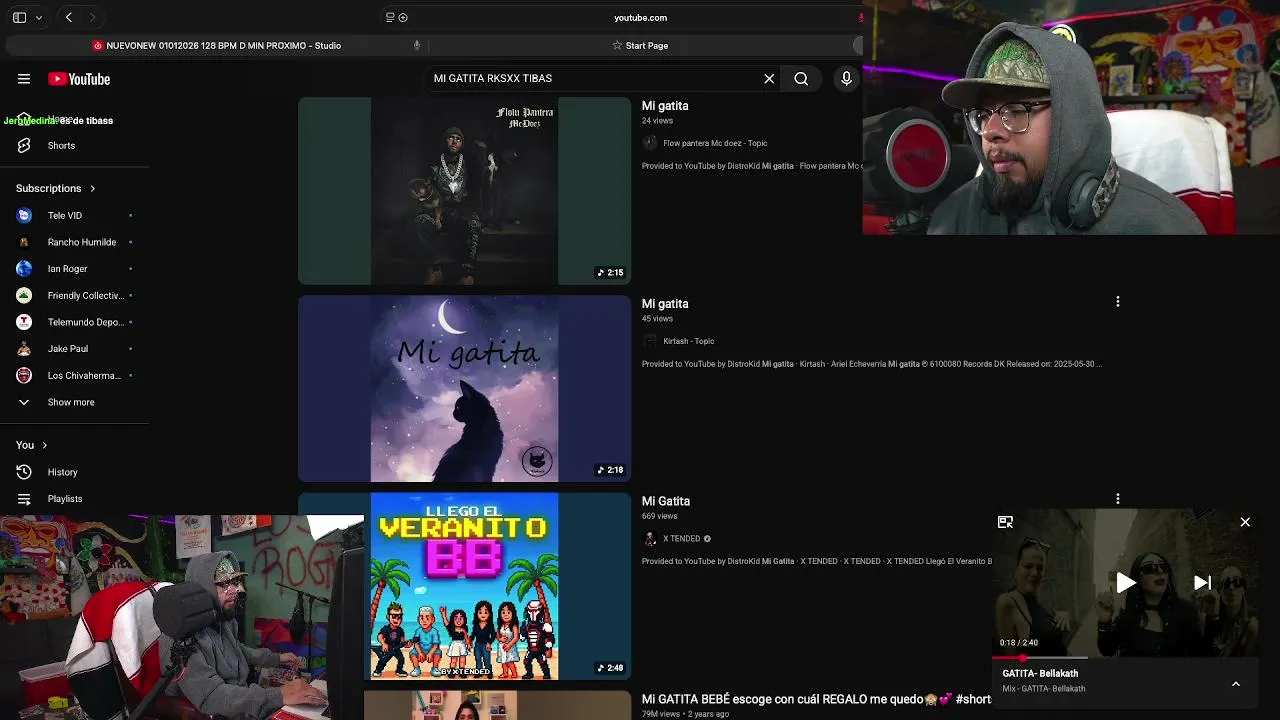Image resolution: width=1280 pixels, height=720 pixels.
Task: Open the Mi gatita title with 24 views
Action: pyautogui.click(x=665, y=106)
